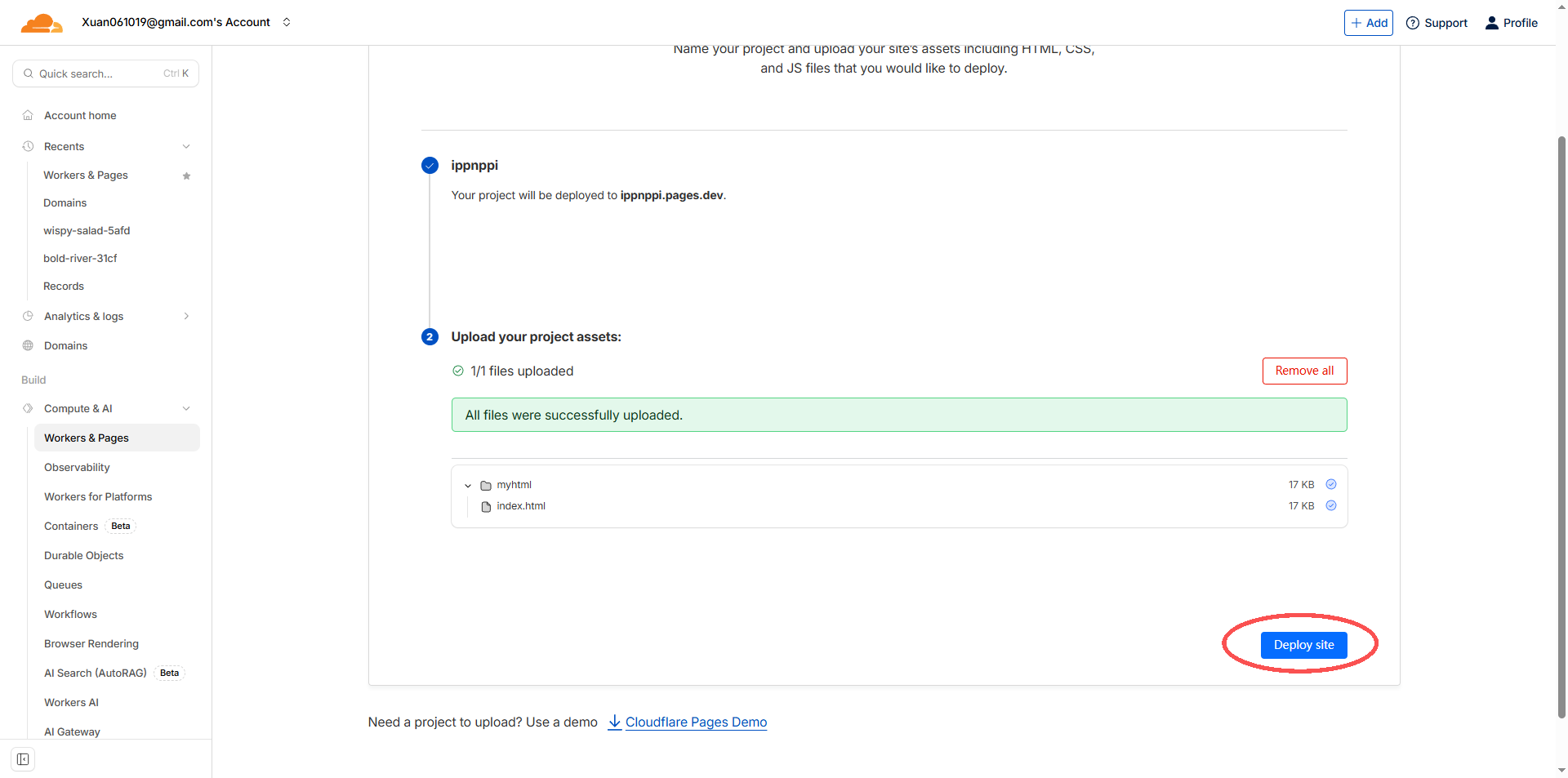Click the Analytics & logs icon

click(x=28, y=316)
